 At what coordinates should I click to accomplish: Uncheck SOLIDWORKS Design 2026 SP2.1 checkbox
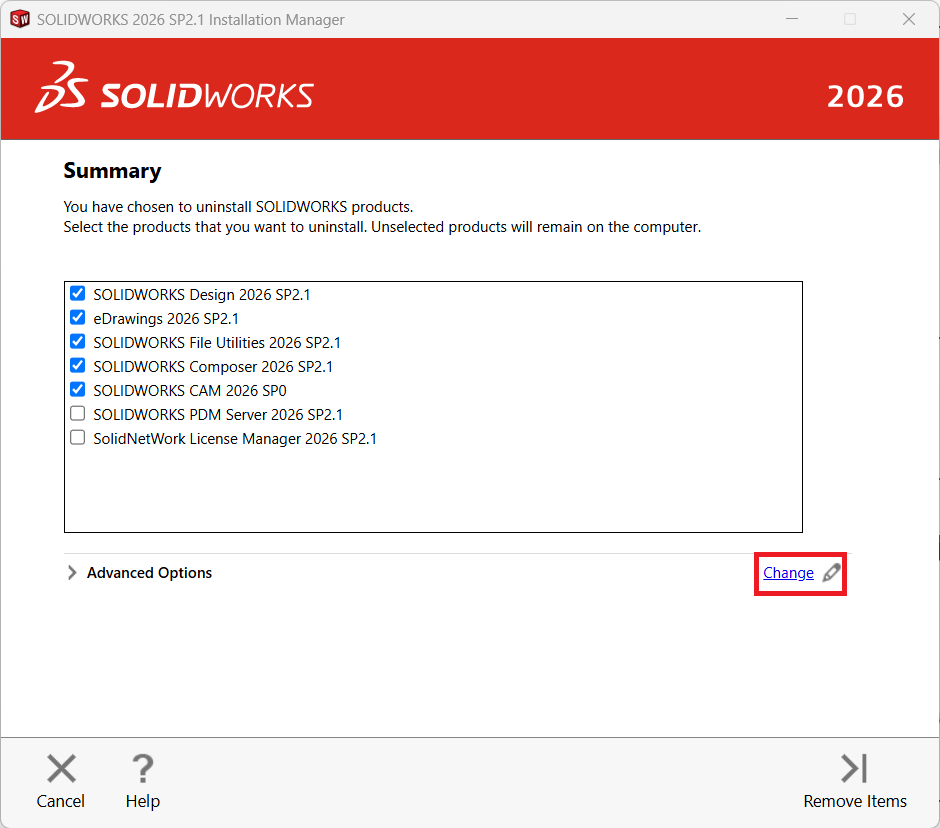(x=77, y=293)
